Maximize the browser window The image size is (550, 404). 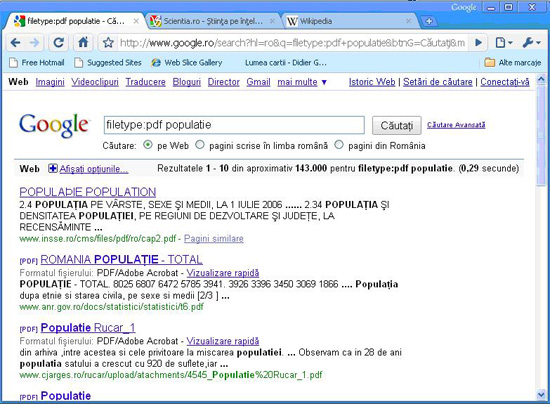pyautogui.click(x=509, y=7)
